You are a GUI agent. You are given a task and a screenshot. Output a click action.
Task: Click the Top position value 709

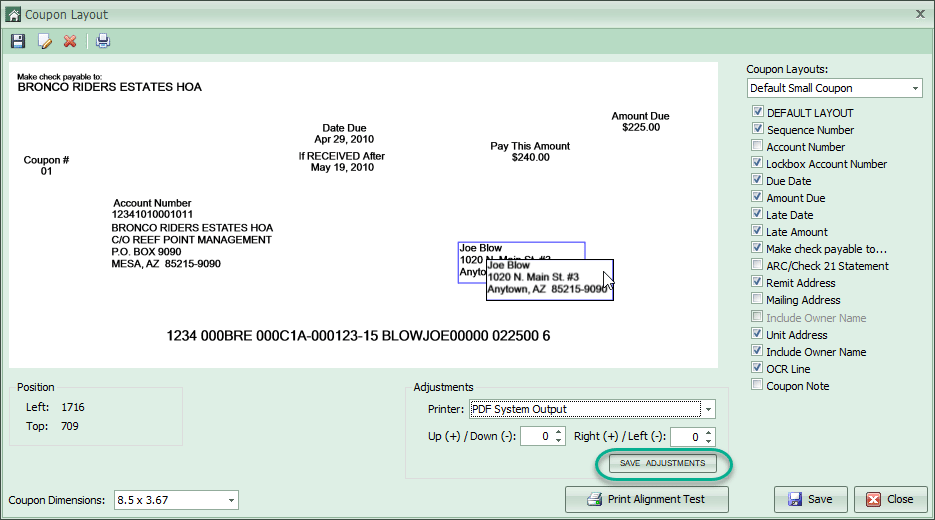click(x=69, y=426)
